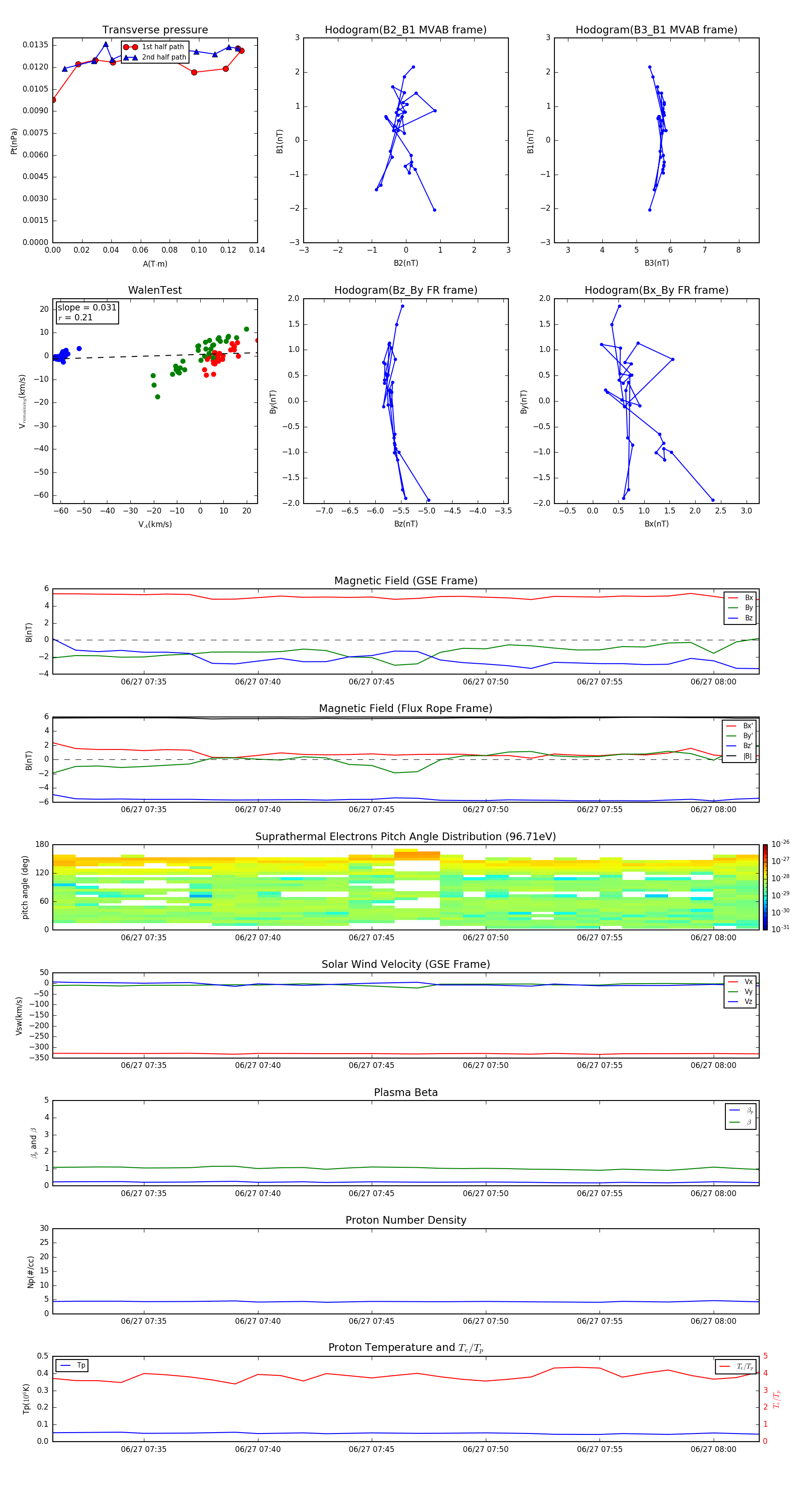Click the 'By' entry in the GSE legend
Screen dimensions: 812x1489
740,608
